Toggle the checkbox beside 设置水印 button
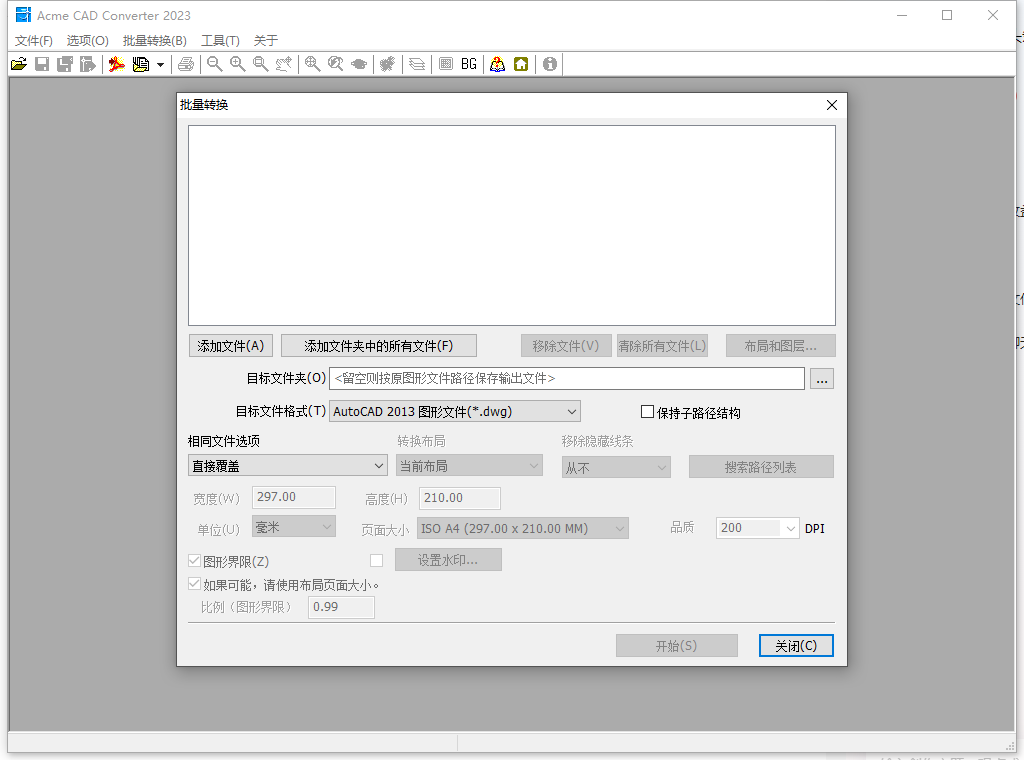The image size is (1024, 760). pos(376,560)
